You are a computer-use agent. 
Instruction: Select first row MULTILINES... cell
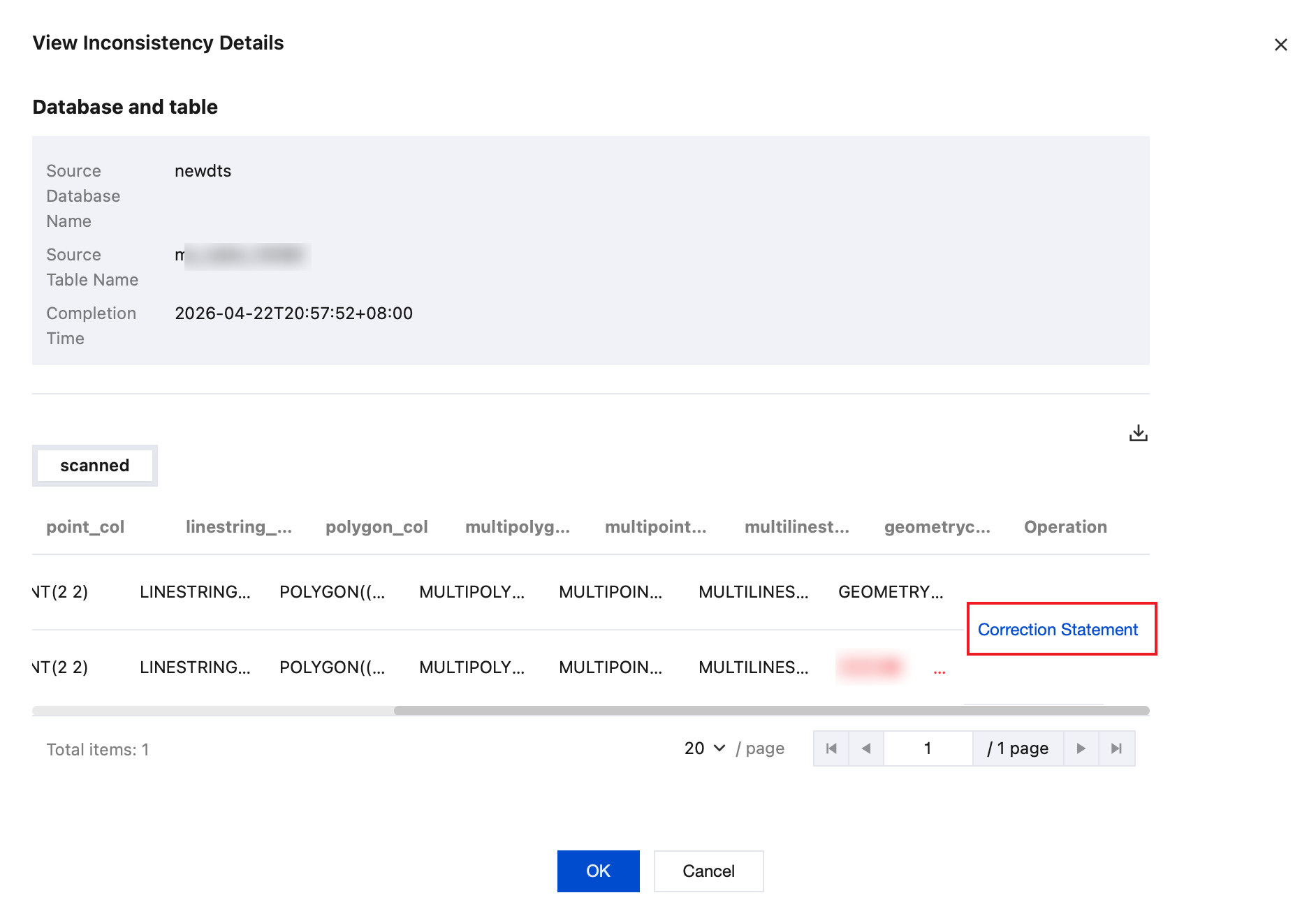753,592
